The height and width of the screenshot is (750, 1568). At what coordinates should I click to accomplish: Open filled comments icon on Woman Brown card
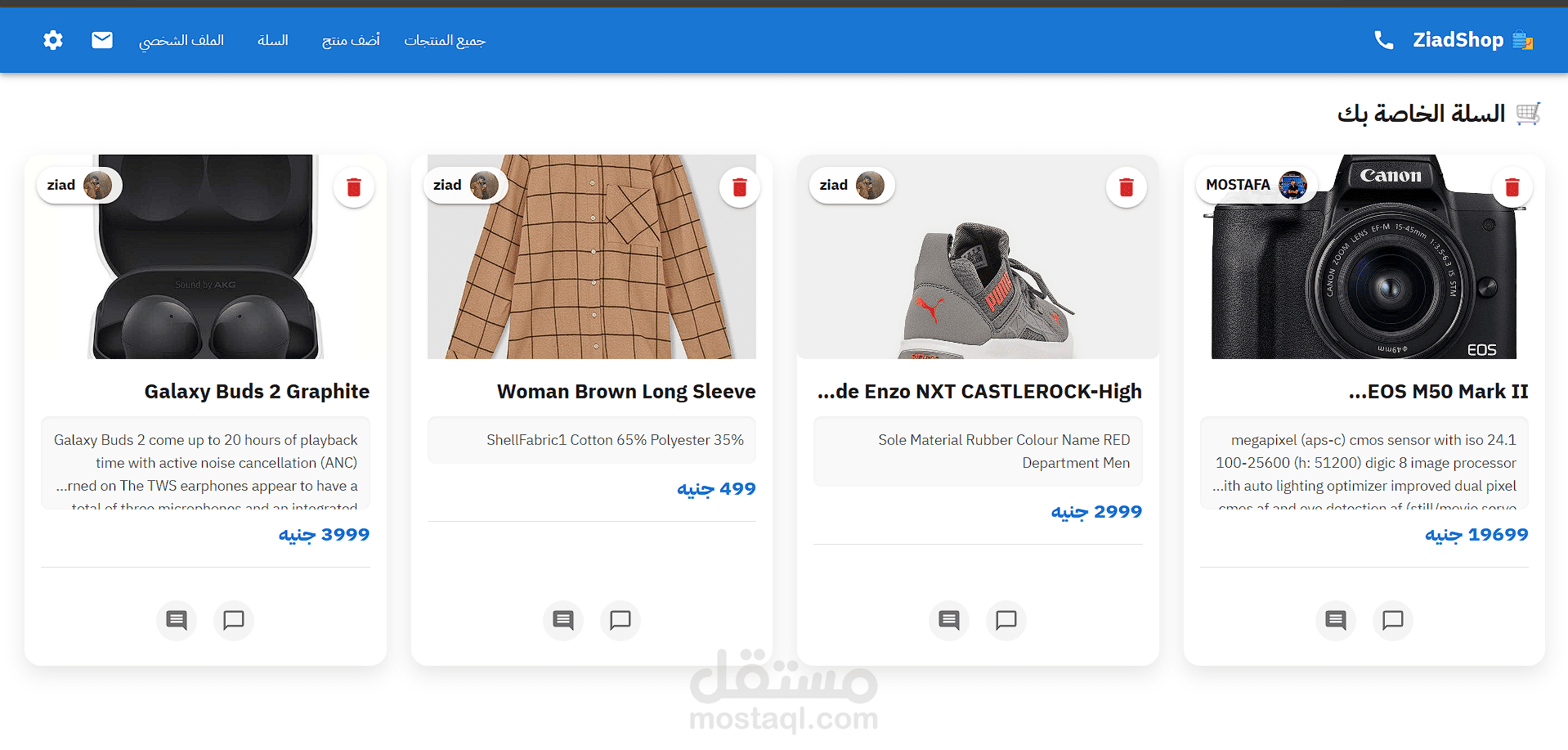[563, 620]
